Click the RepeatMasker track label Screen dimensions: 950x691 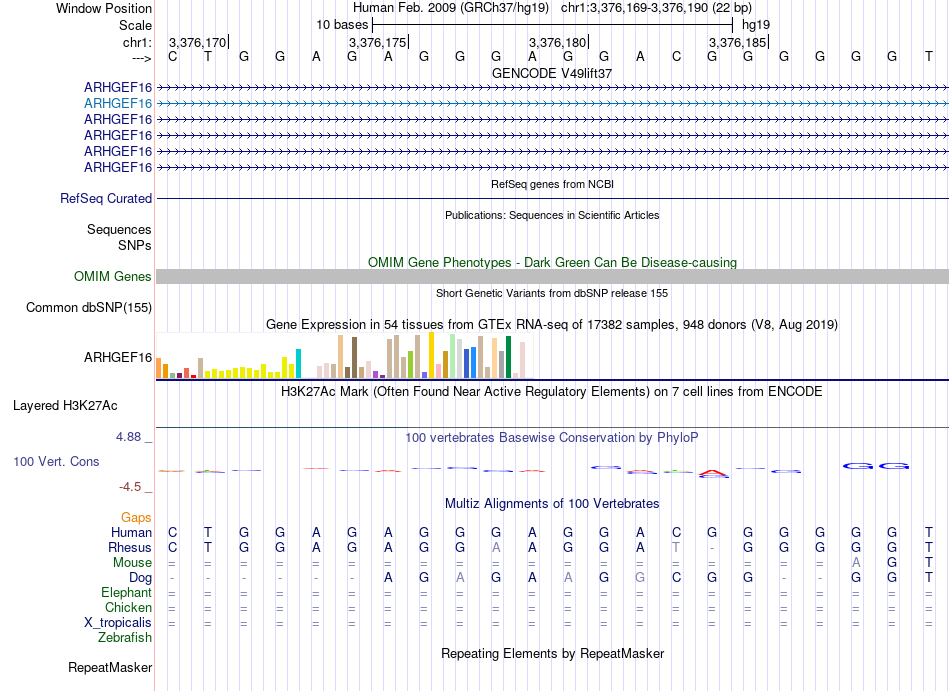[110, 667]
